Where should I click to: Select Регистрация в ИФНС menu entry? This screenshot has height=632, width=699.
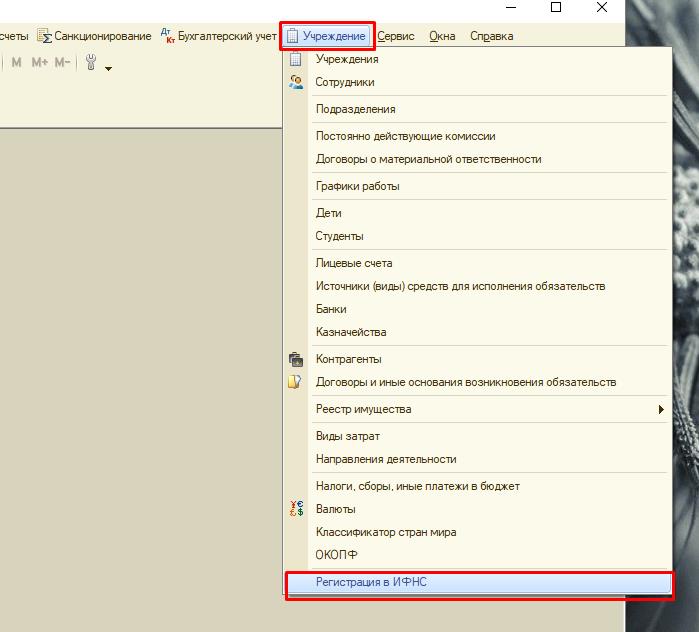coord(372,582)
